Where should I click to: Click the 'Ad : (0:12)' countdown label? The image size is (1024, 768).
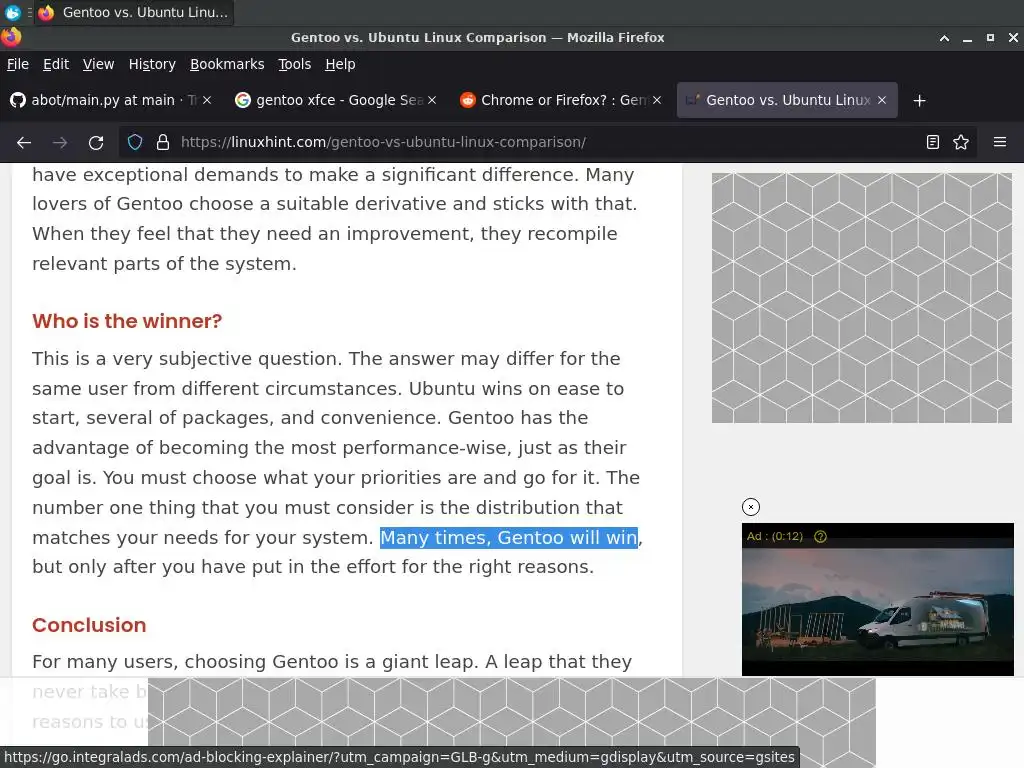(x=775, y=536)
